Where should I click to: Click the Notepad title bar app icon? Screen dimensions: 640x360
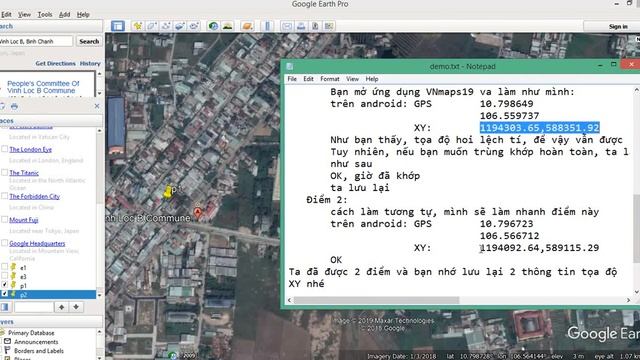pos(290,66)
